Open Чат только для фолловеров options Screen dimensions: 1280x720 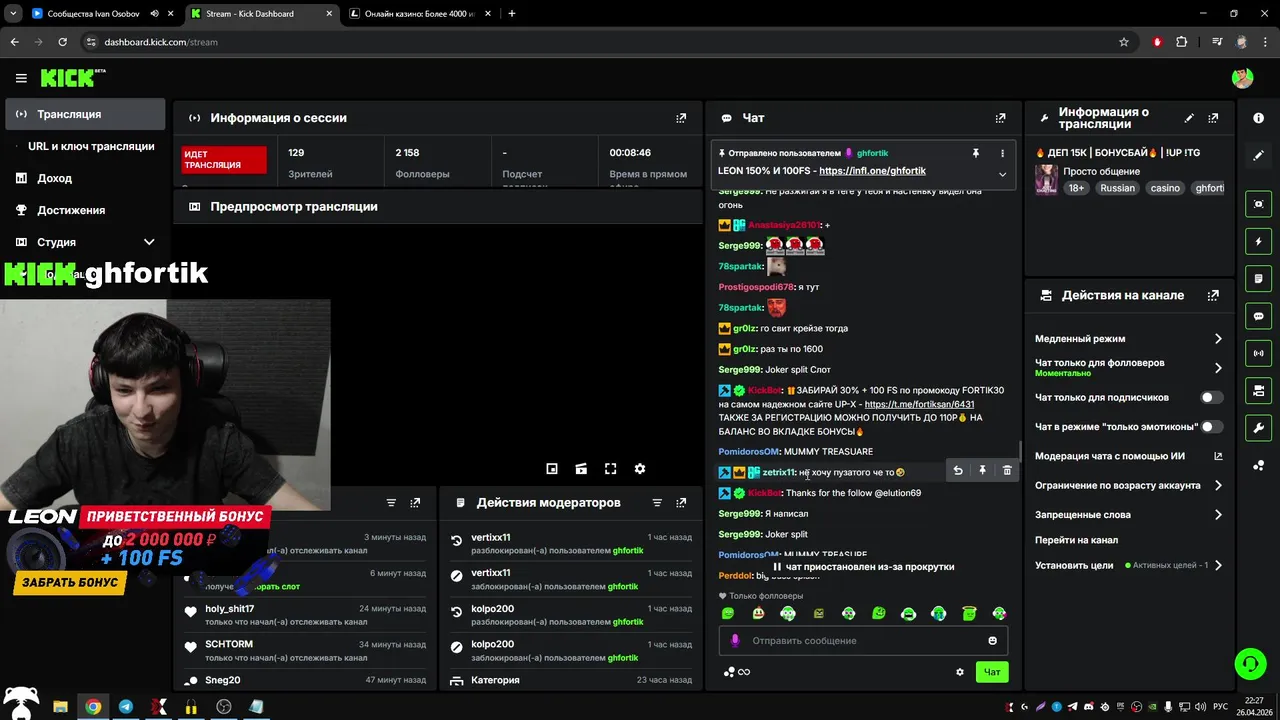pyautogui.click(x=1128, y=367)
